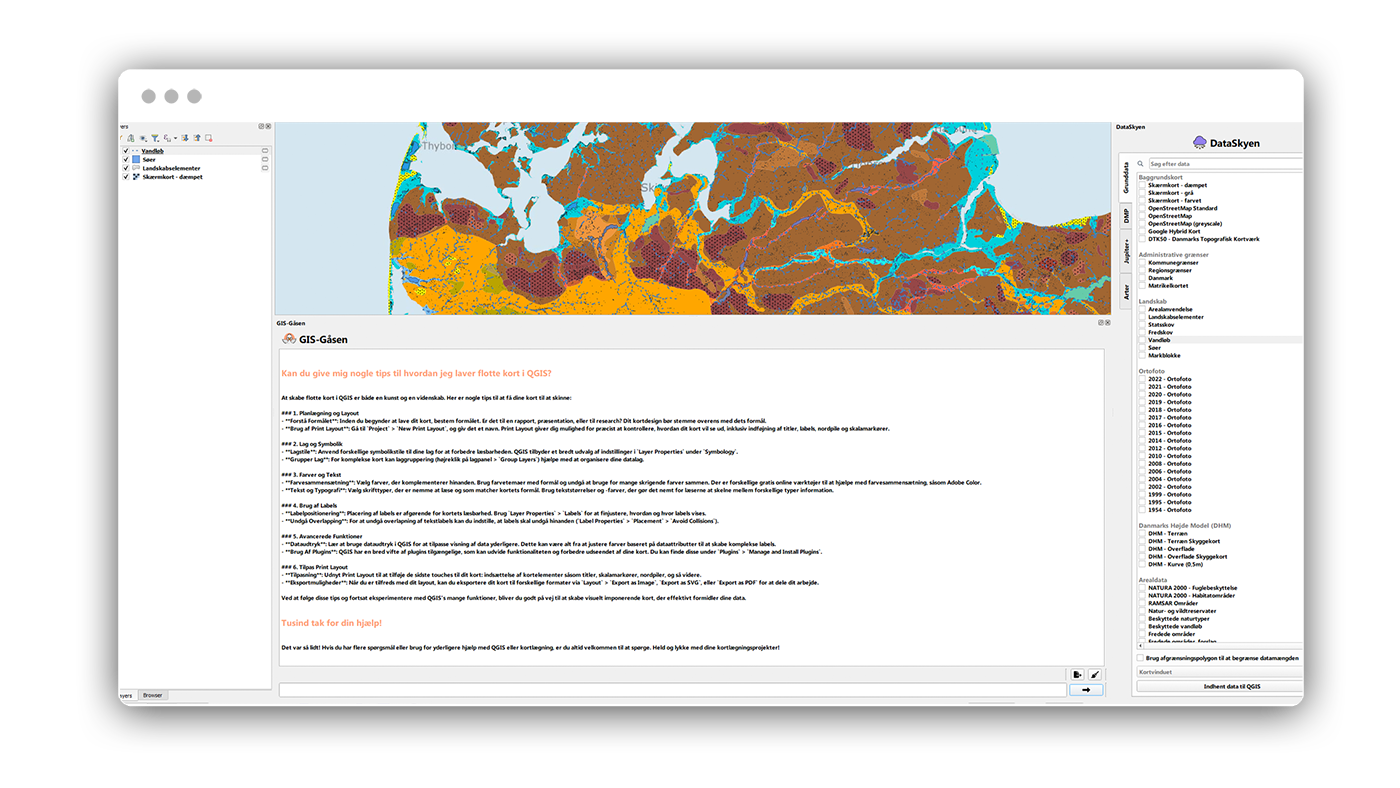This screenshot has height=788, width=1400.
Task: Switch to the Jupiter+ tab
Action: (1126, 250)
